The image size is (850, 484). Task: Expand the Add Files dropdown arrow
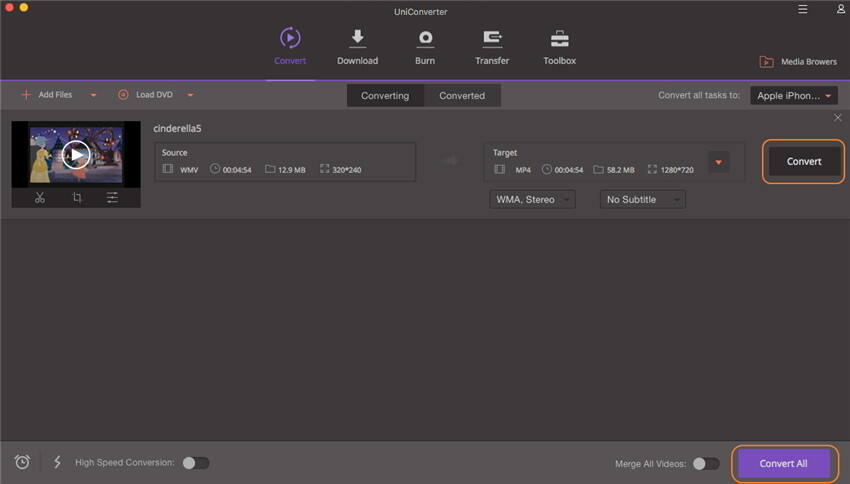coord(93,95)
